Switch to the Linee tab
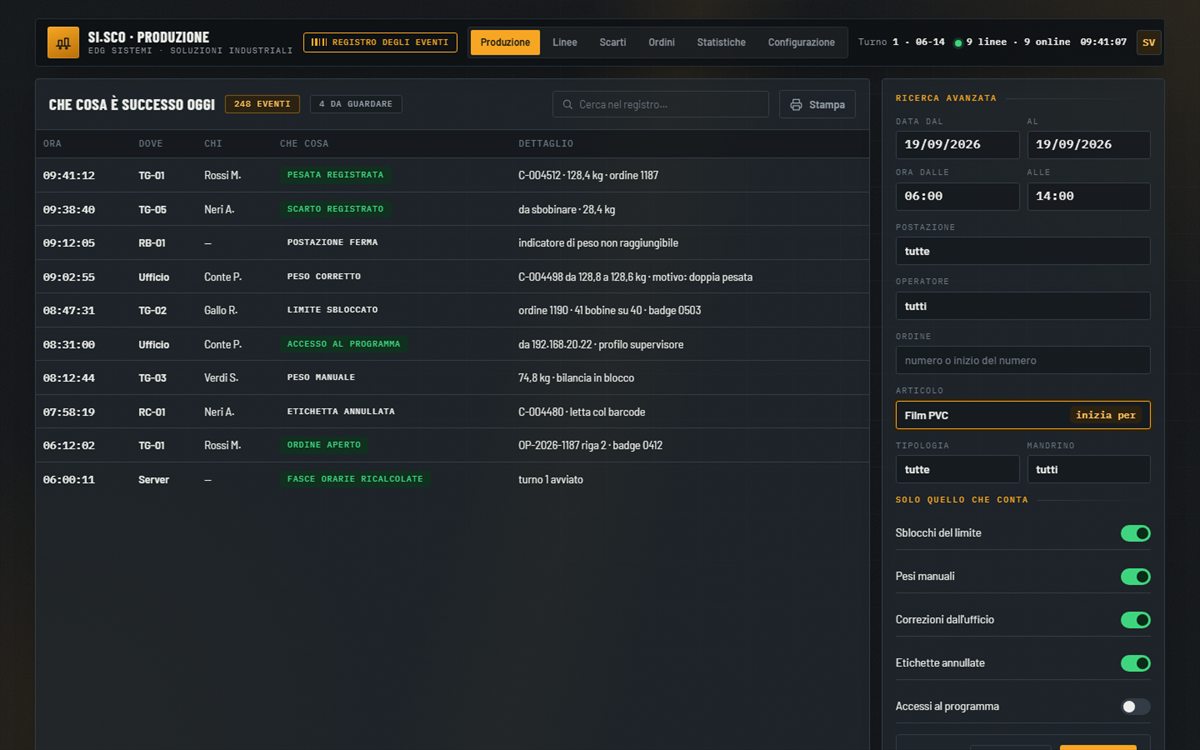Image resolution: width=1200 pixels, height=750 pixels. [565, 43]
